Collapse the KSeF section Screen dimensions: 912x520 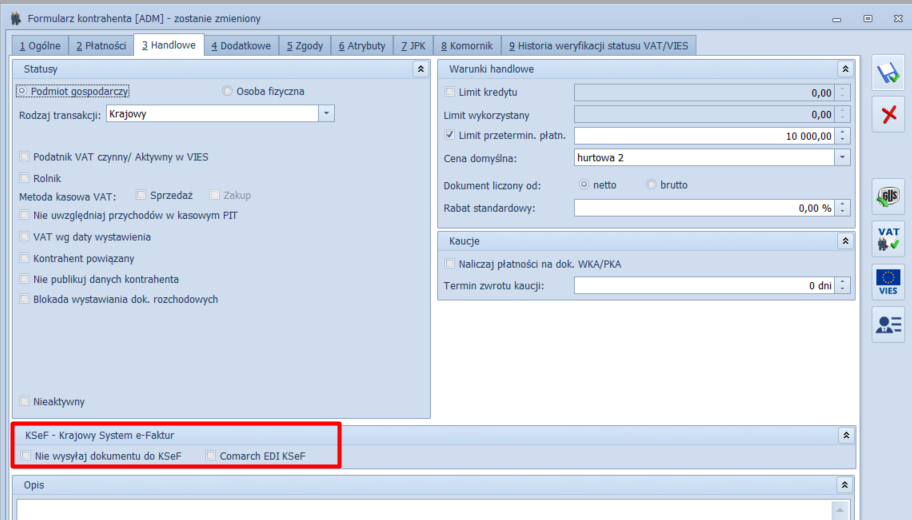tap(846, 435)
